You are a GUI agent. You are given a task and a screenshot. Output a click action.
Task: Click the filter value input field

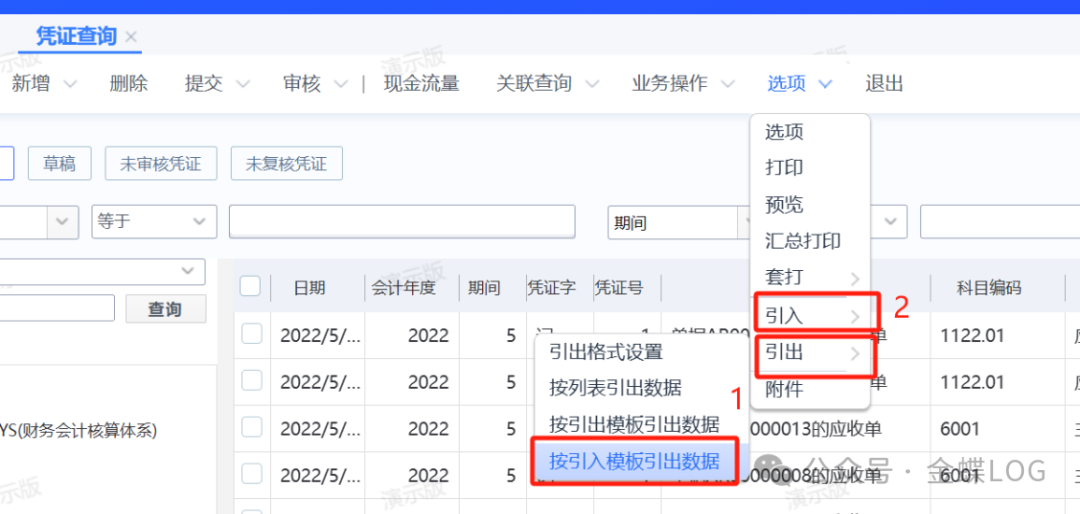pyautogui.click(x=401, y=221)
